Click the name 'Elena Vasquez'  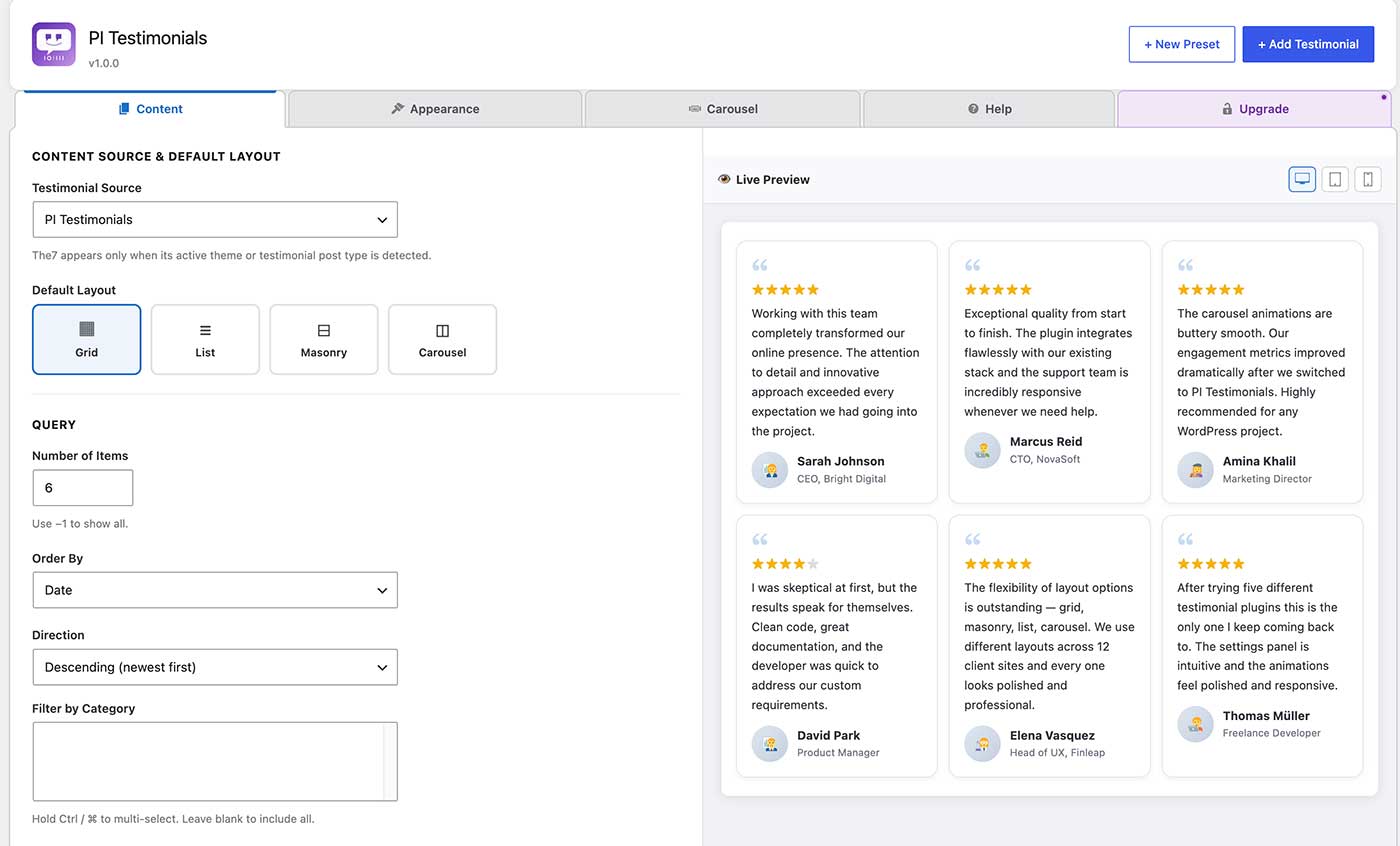tap(1052, 735)
